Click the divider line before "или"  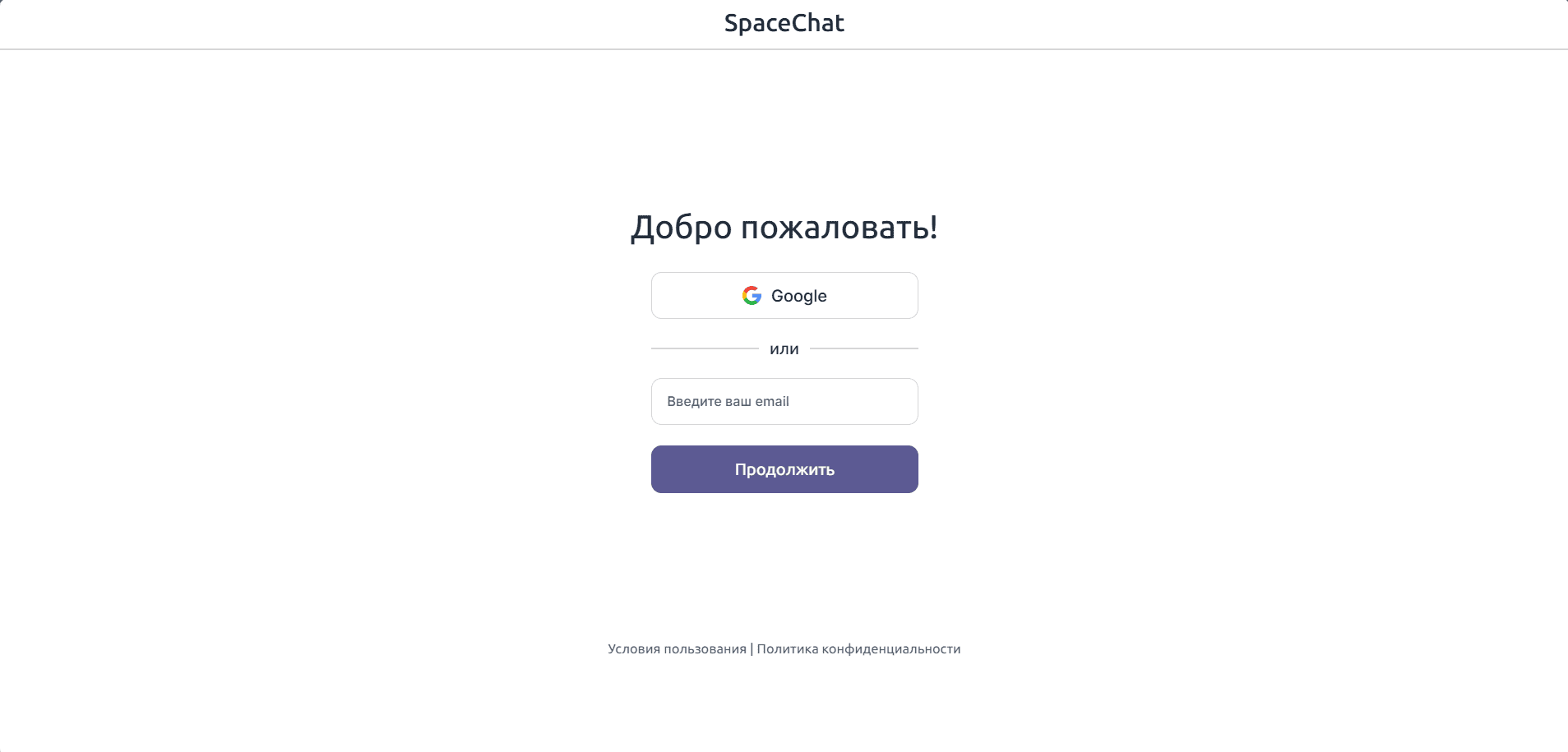coord(705,348)
